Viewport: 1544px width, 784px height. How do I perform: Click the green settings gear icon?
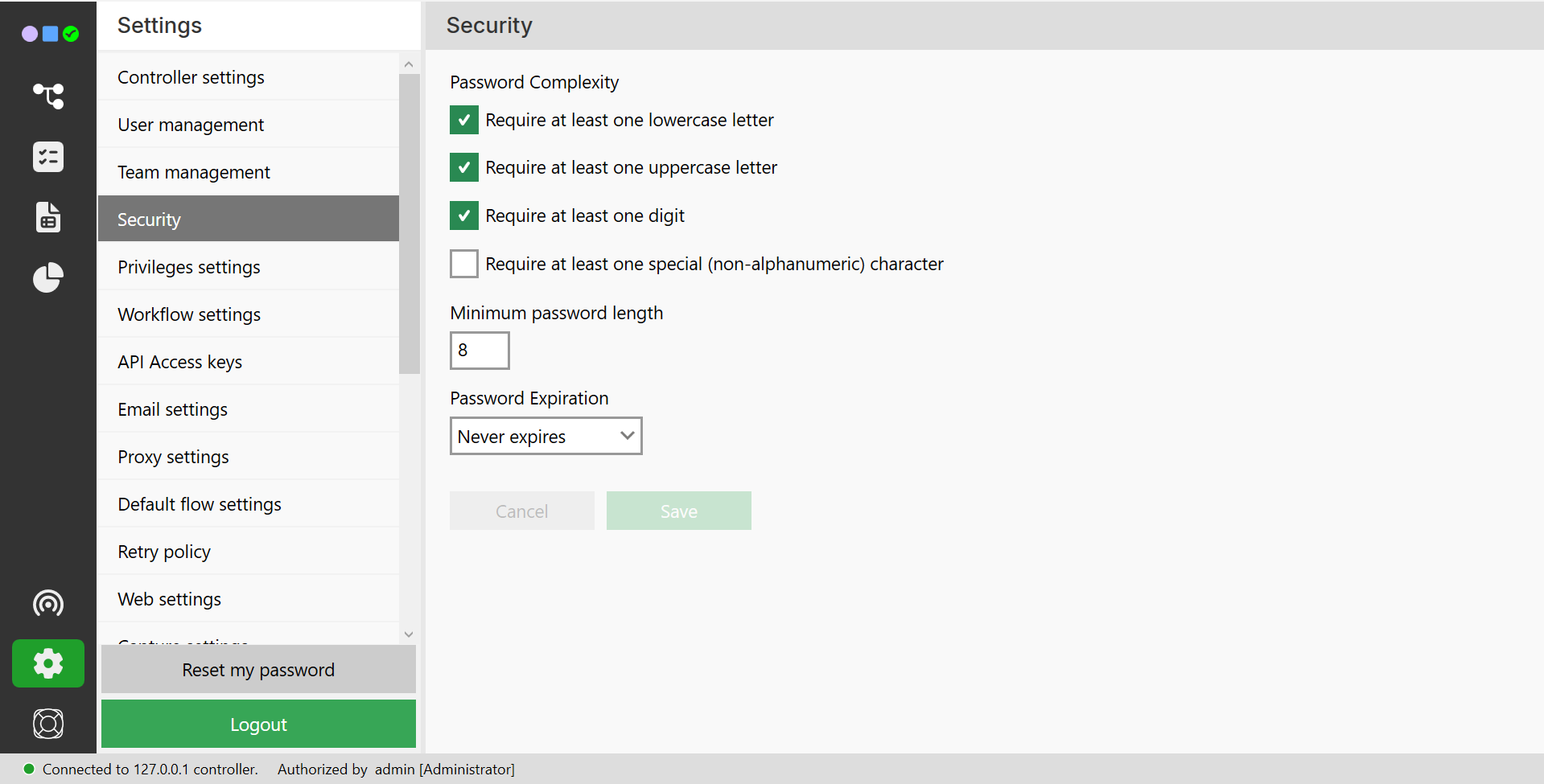click(x=48, y=663)
